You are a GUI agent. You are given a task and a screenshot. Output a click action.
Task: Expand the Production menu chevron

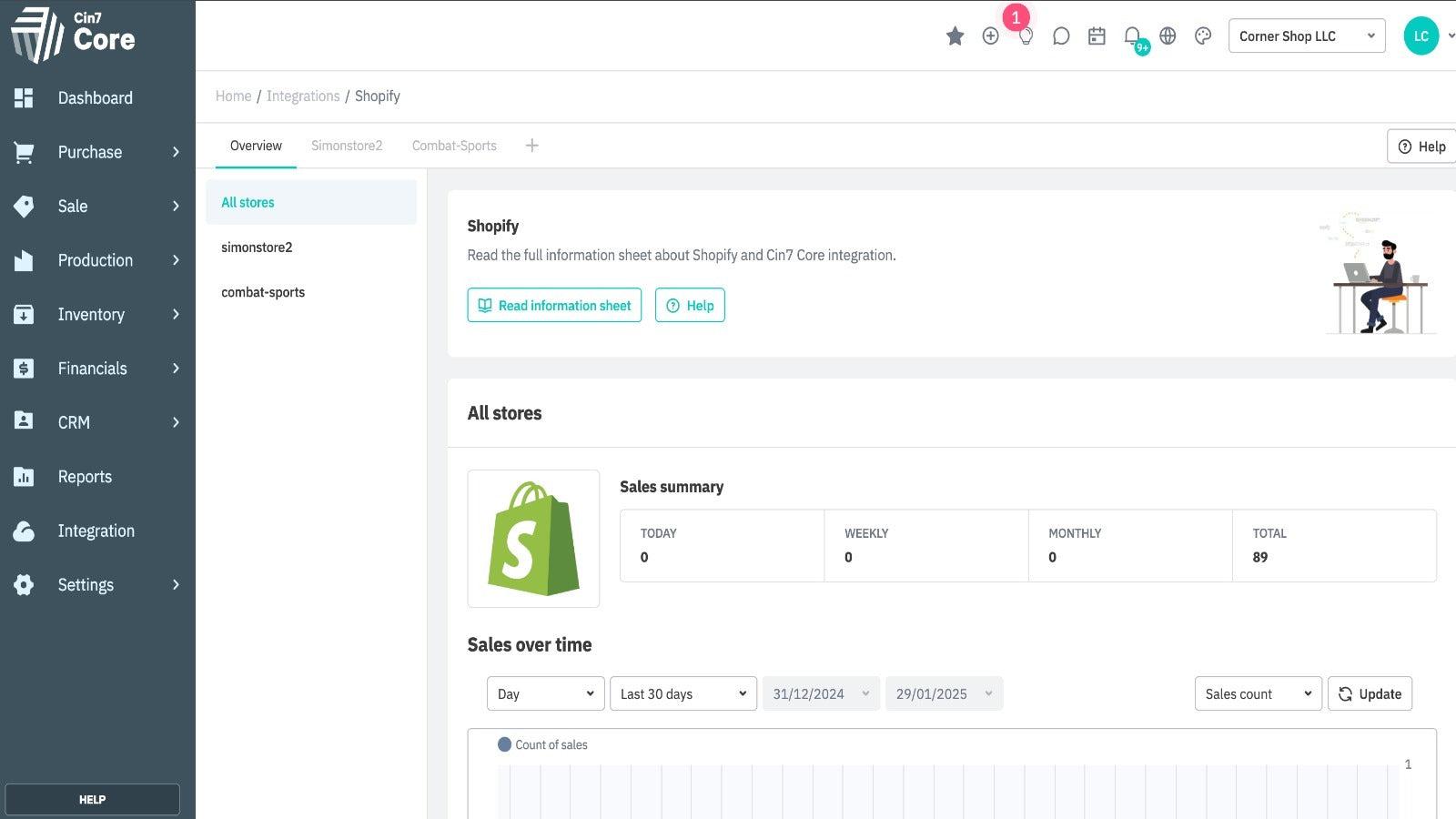pyautogui.click(x=176, y=260)
